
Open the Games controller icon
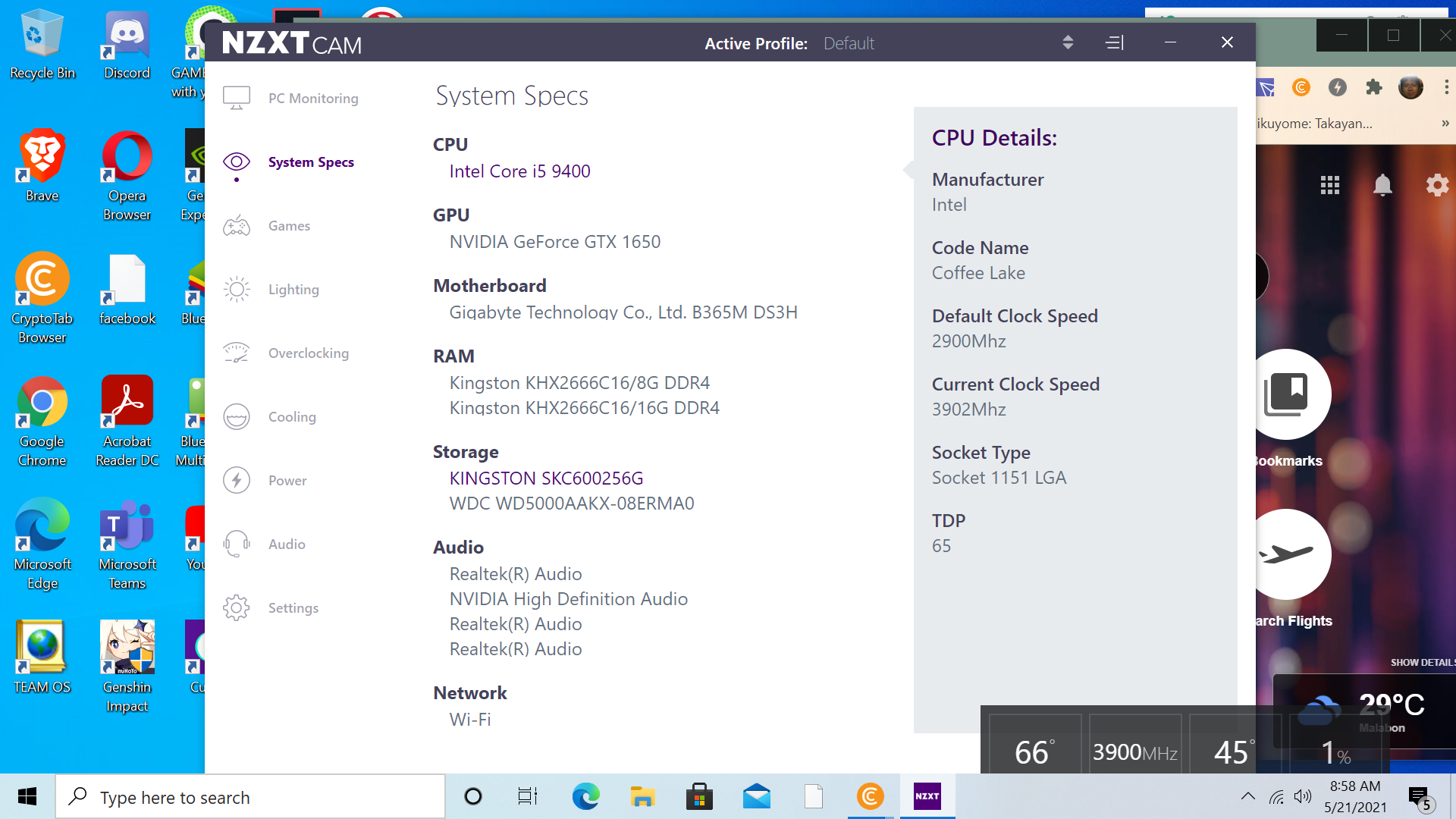coord(237,225)
